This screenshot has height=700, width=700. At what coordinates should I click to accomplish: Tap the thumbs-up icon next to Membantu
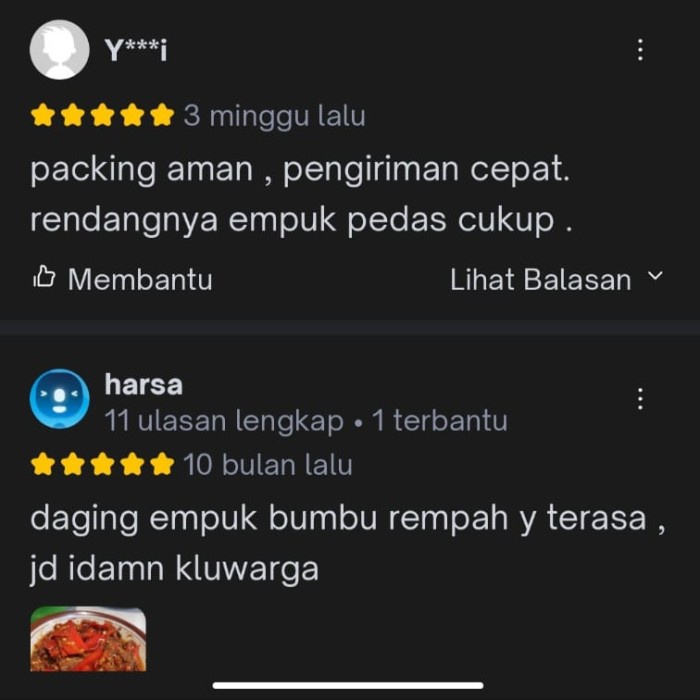coord(44,278)
